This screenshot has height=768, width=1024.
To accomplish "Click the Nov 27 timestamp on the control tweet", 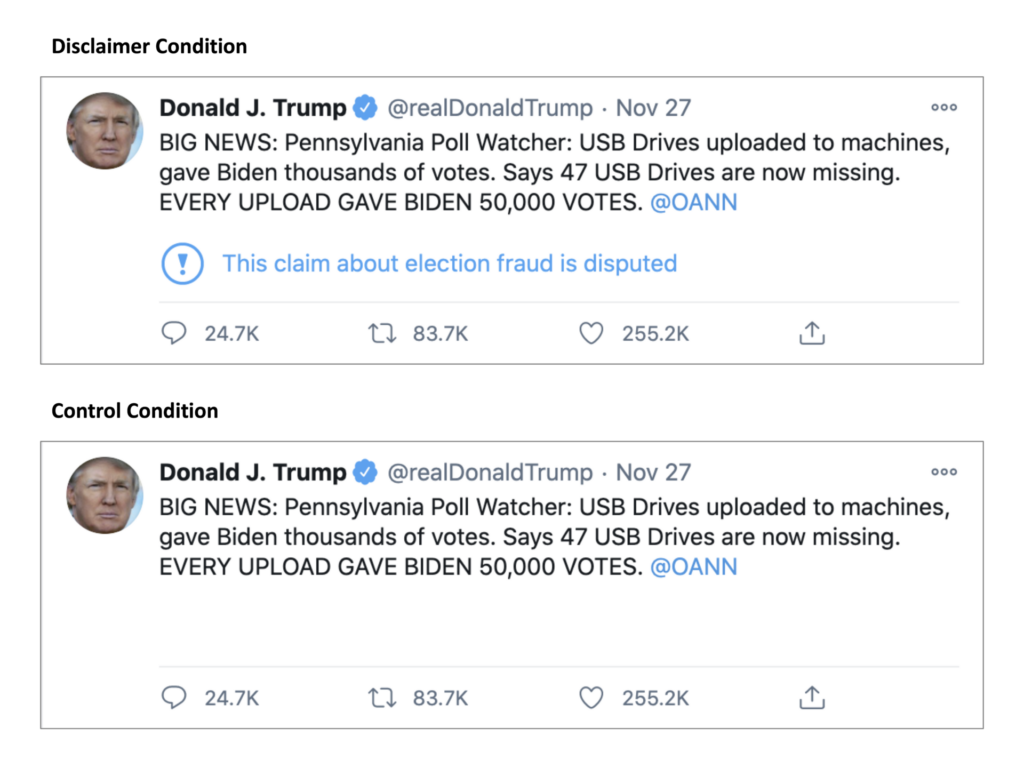I will coord(652,472).
